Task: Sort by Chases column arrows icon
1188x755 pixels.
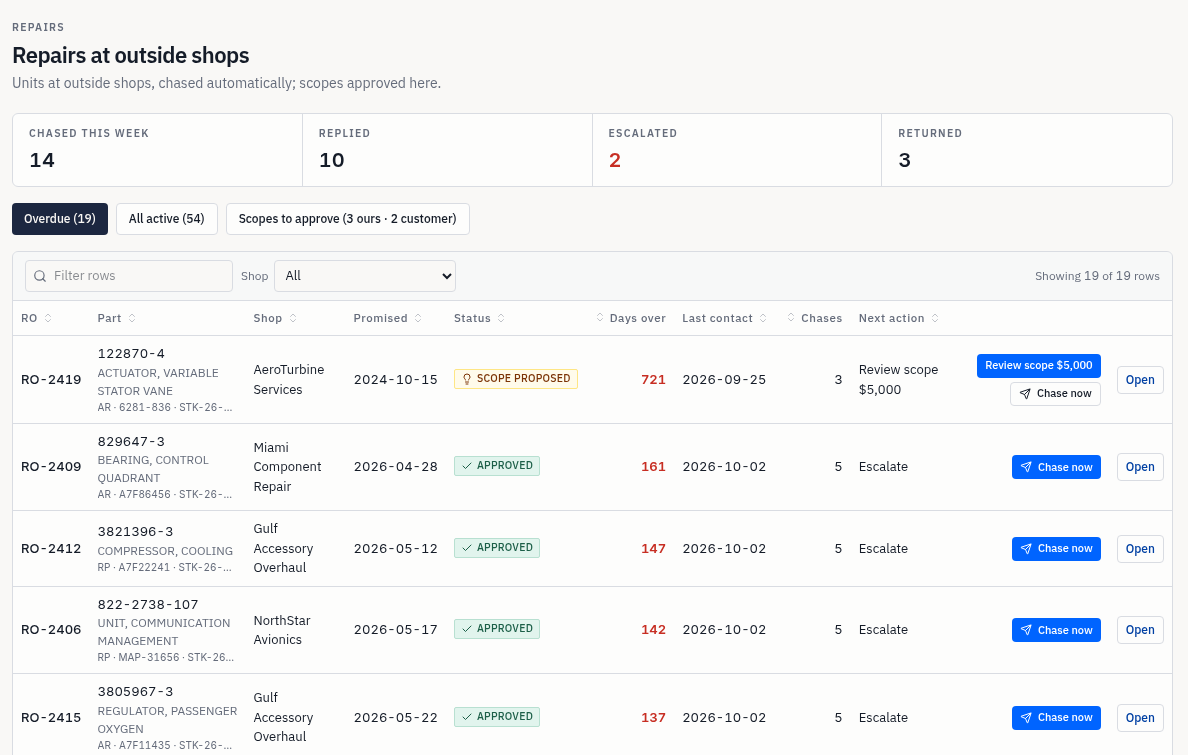Action: [x=791, y=318]
